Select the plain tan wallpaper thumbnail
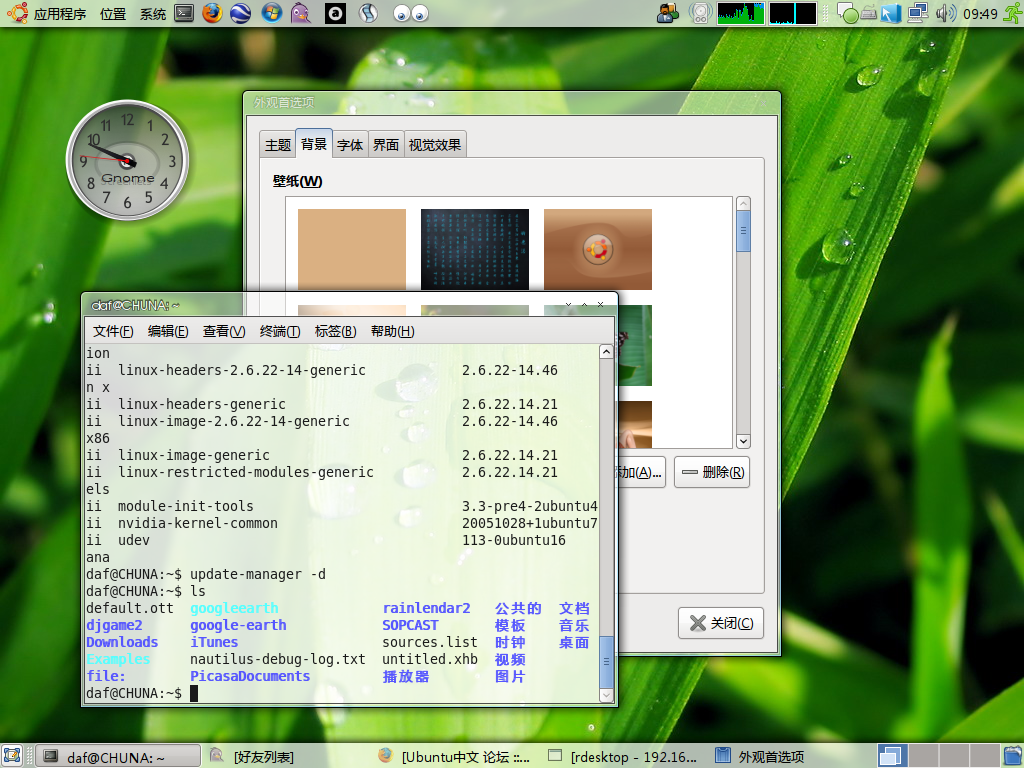 [x=352, y=249]
